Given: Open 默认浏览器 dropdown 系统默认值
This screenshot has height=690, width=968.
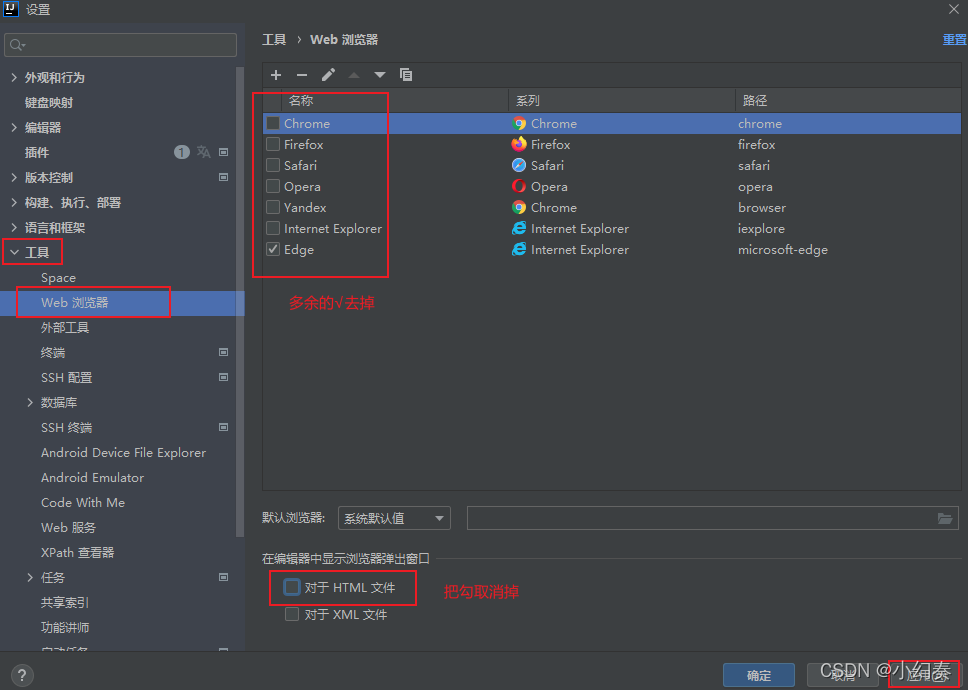Looking at the screenshot, I should [394, 518].
